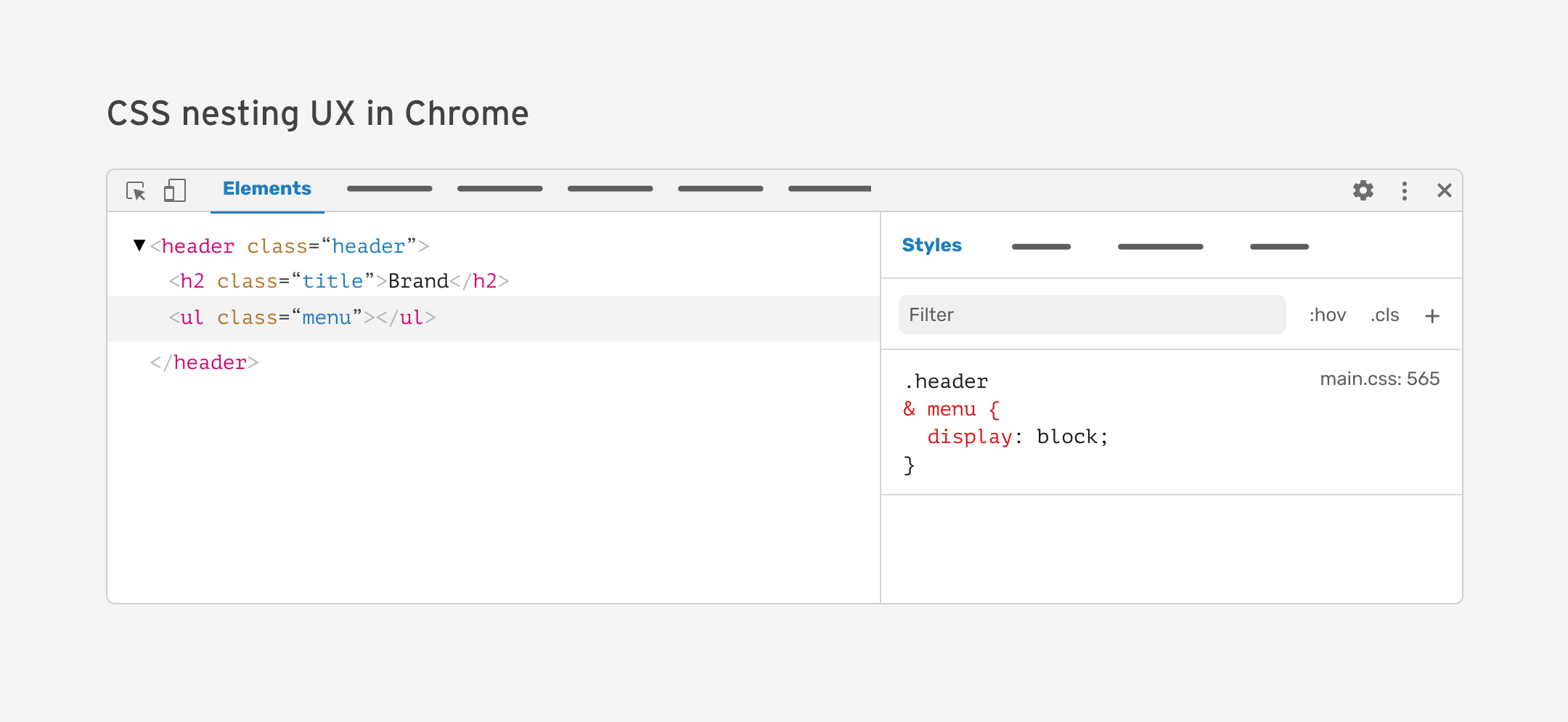This screenshot has height=722, width=1568.
Task: Close the DevTools panel
Action: 1444,190
